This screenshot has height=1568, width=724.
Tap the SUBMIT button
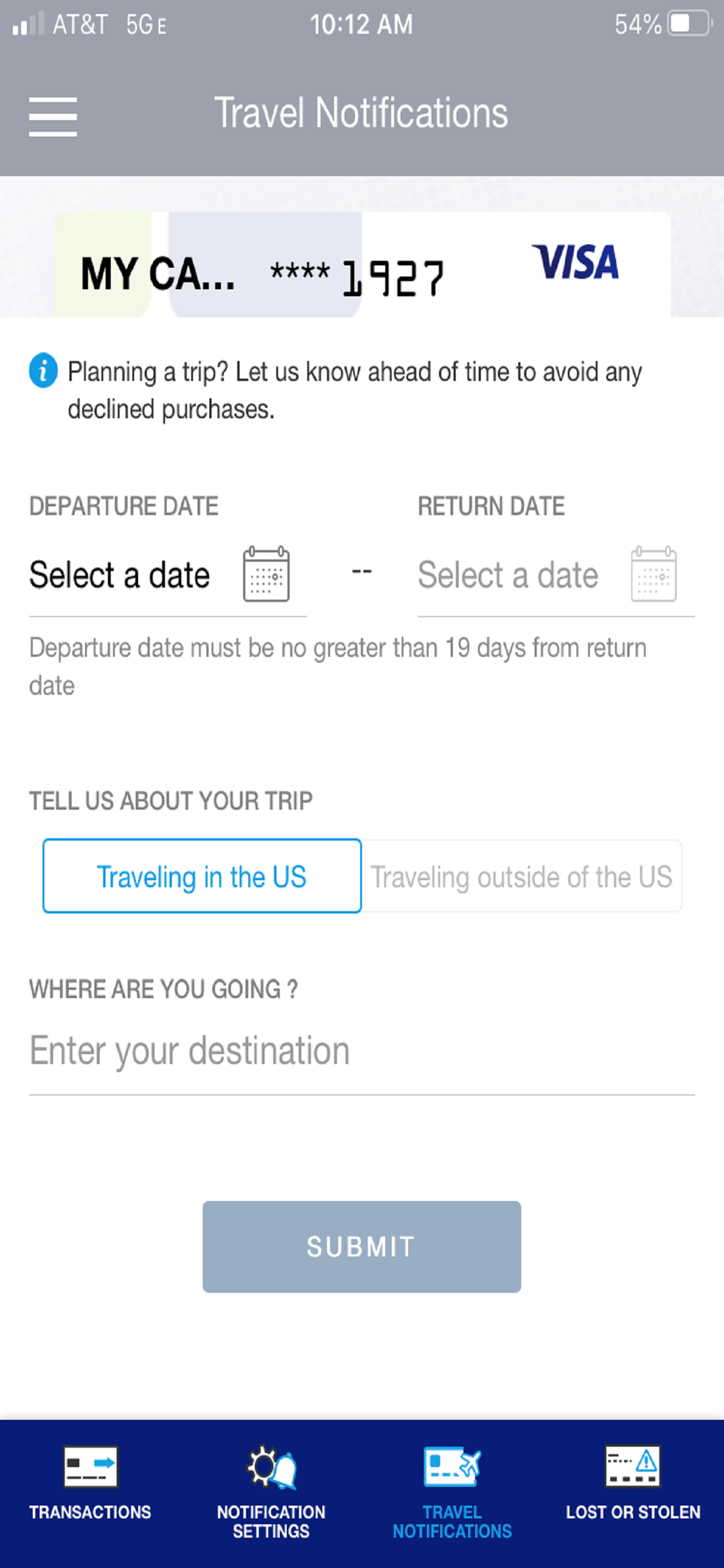362,1247
